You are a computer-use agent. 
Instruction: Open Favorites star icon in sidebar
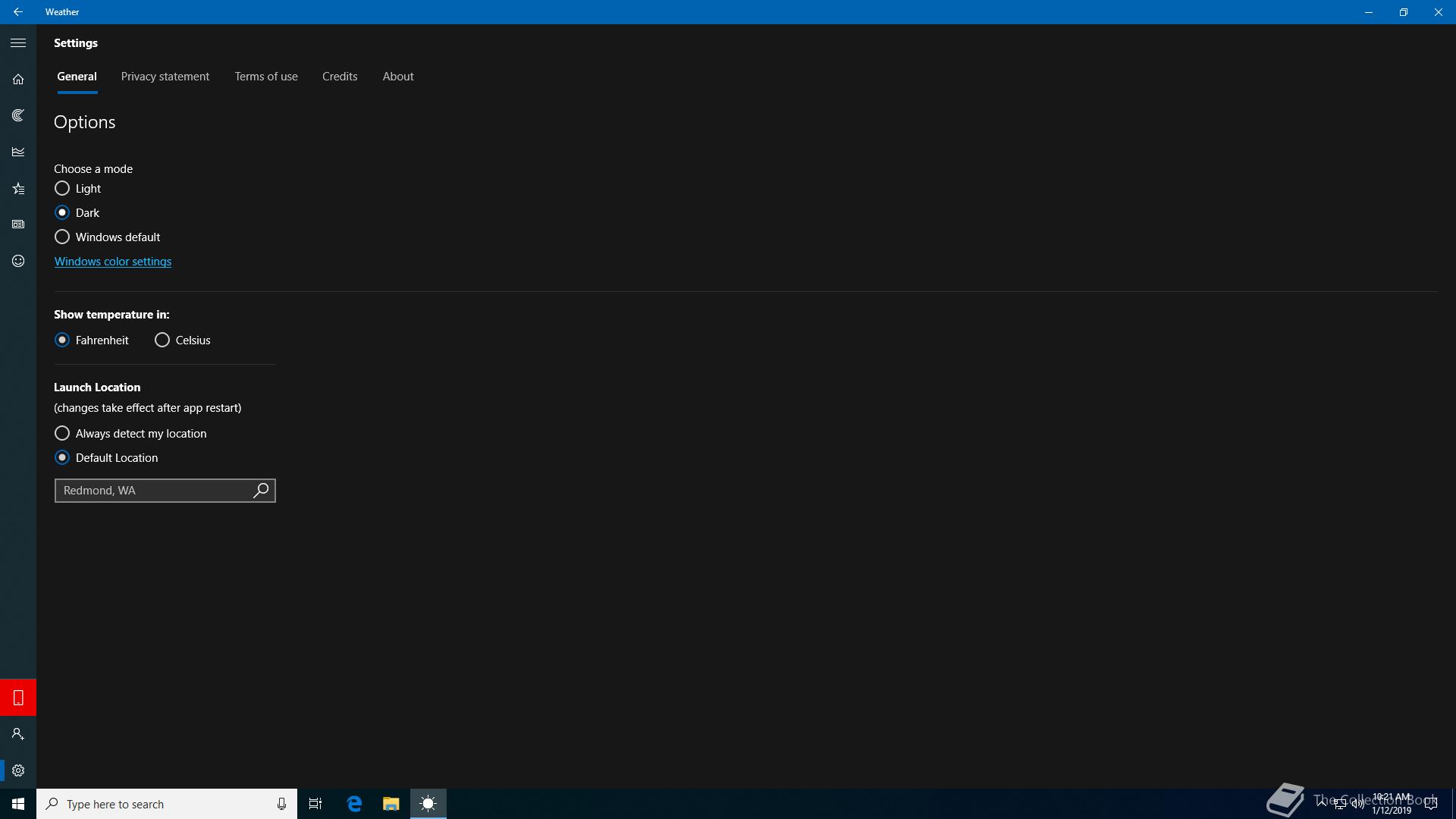18,188
